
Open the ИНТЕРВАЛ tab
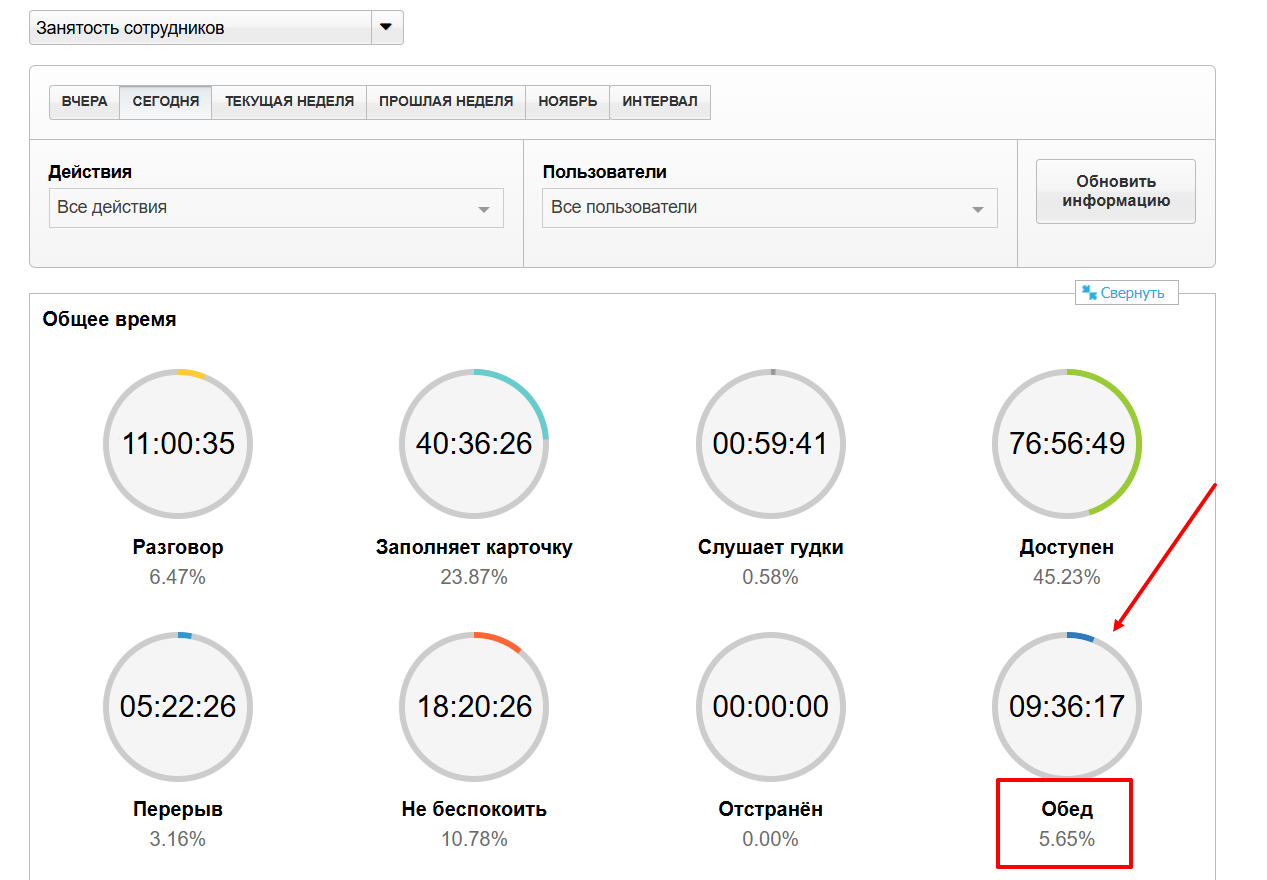(x=660, y=102)
